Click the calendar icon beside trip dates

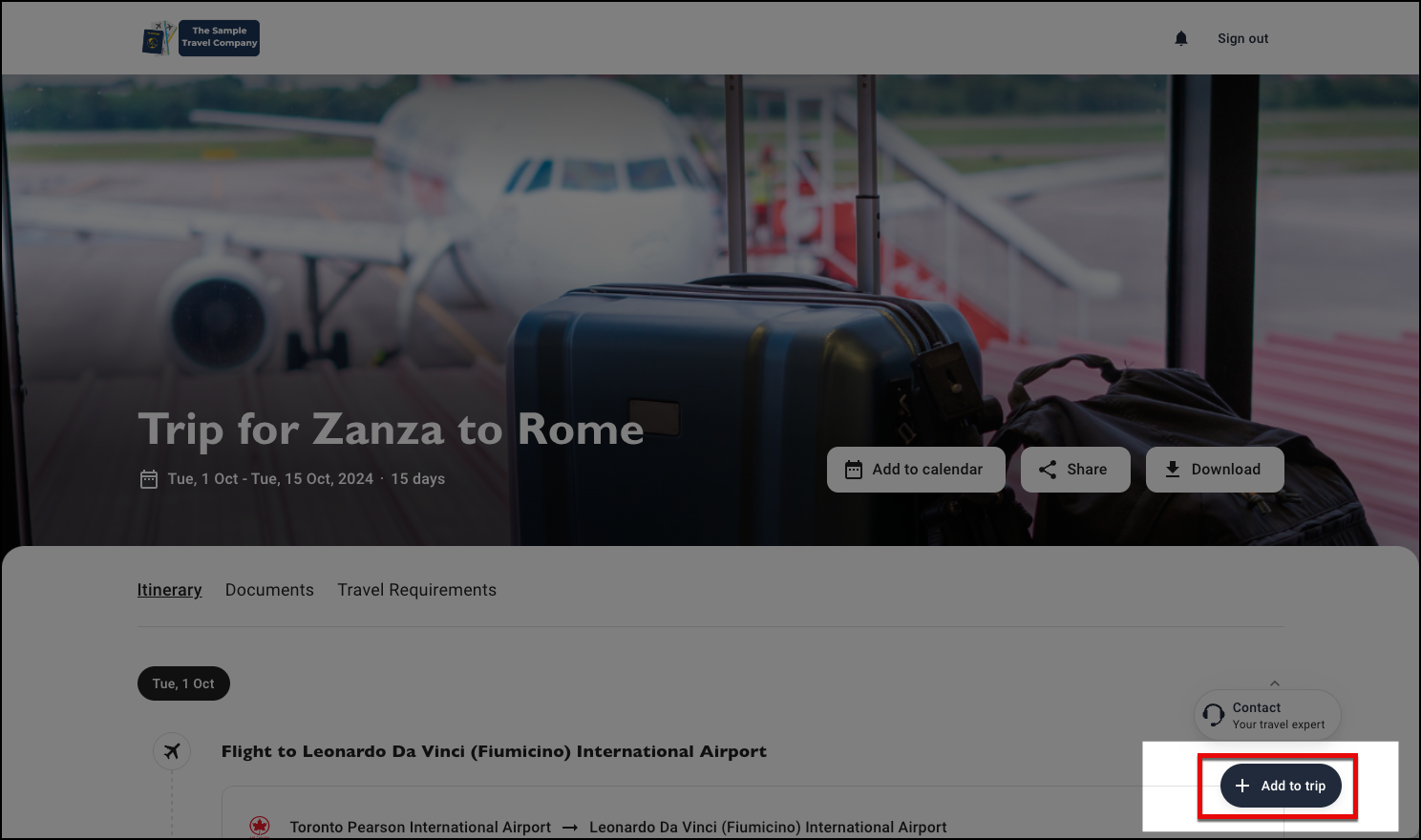pos(149,479)
